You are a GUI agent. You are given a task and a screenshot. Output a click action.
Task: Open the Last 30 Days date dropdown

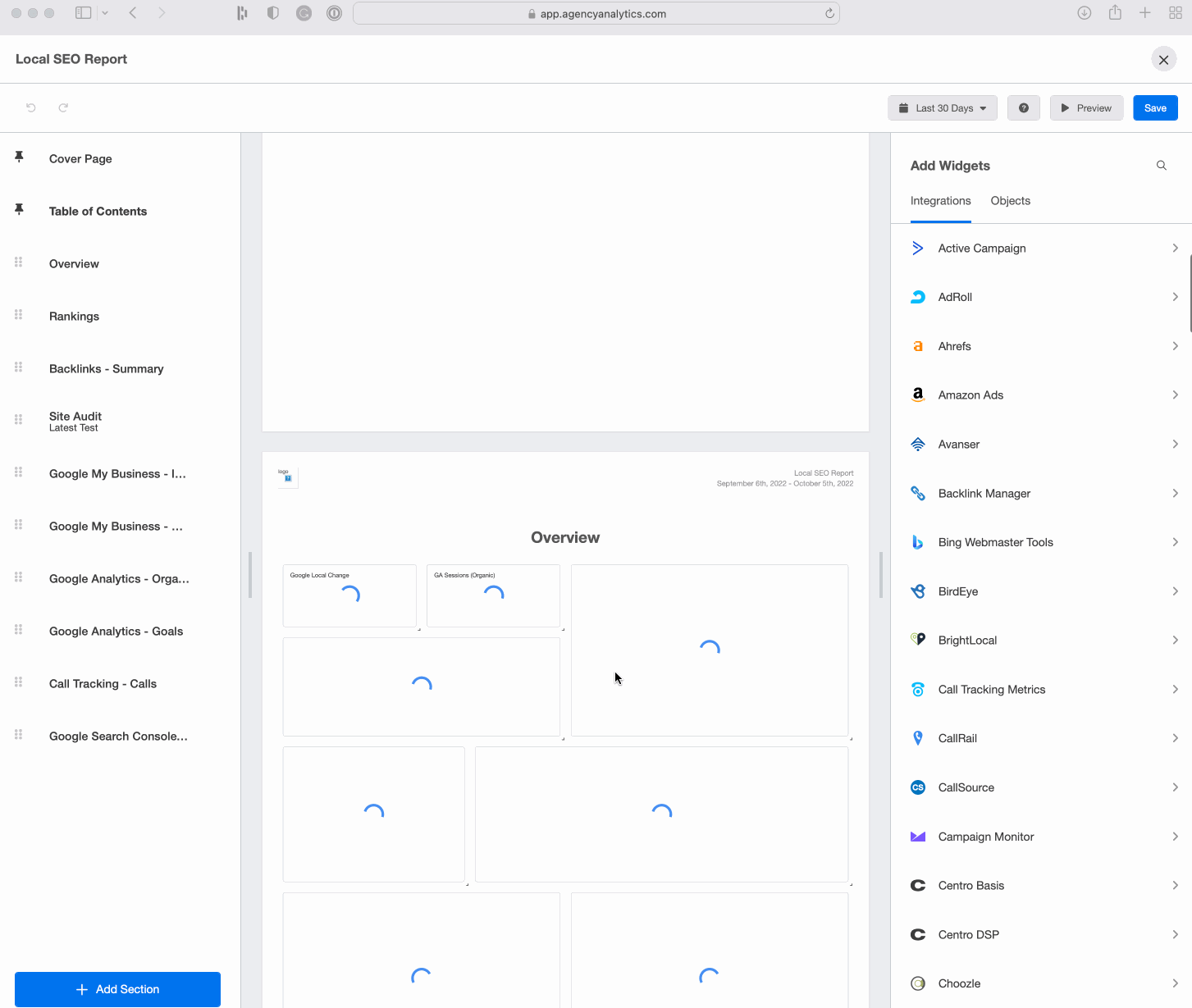pos(942,107)
